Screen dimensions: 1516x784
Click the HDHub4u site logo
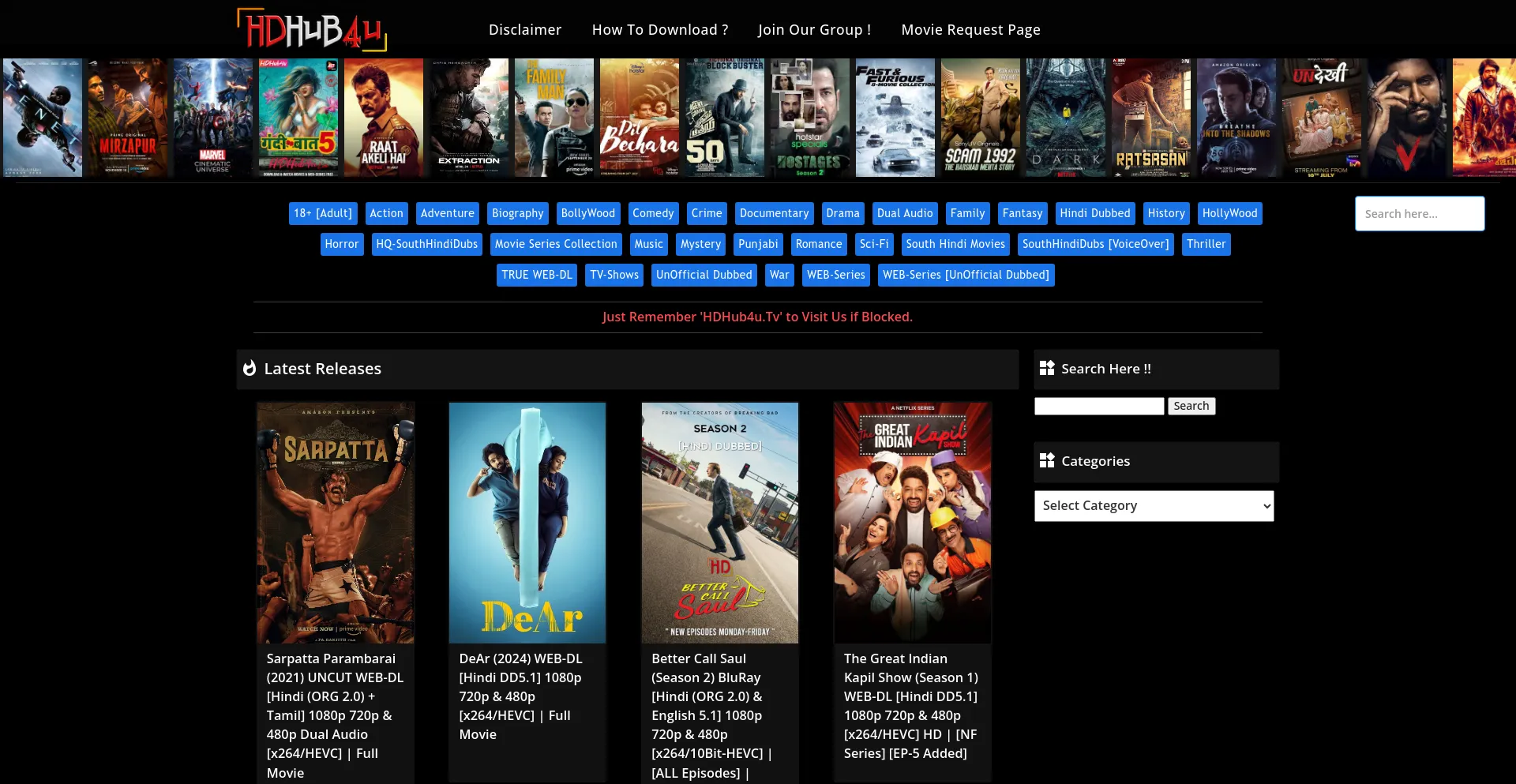(312, 29)
